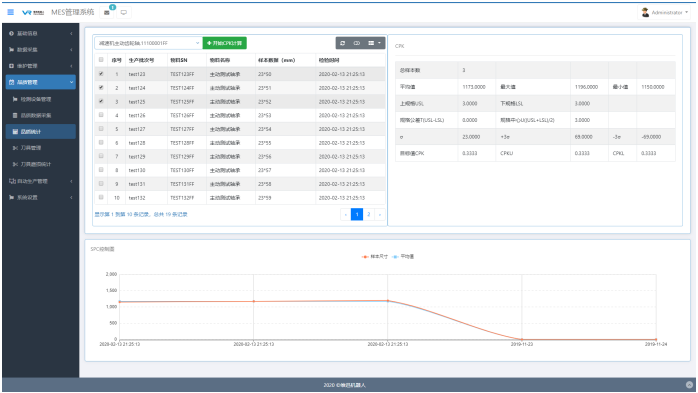Click the toggle view icon beside refresh
This screenshot has height=393, width=698.
pyautogui.click(x=357, y=43)
